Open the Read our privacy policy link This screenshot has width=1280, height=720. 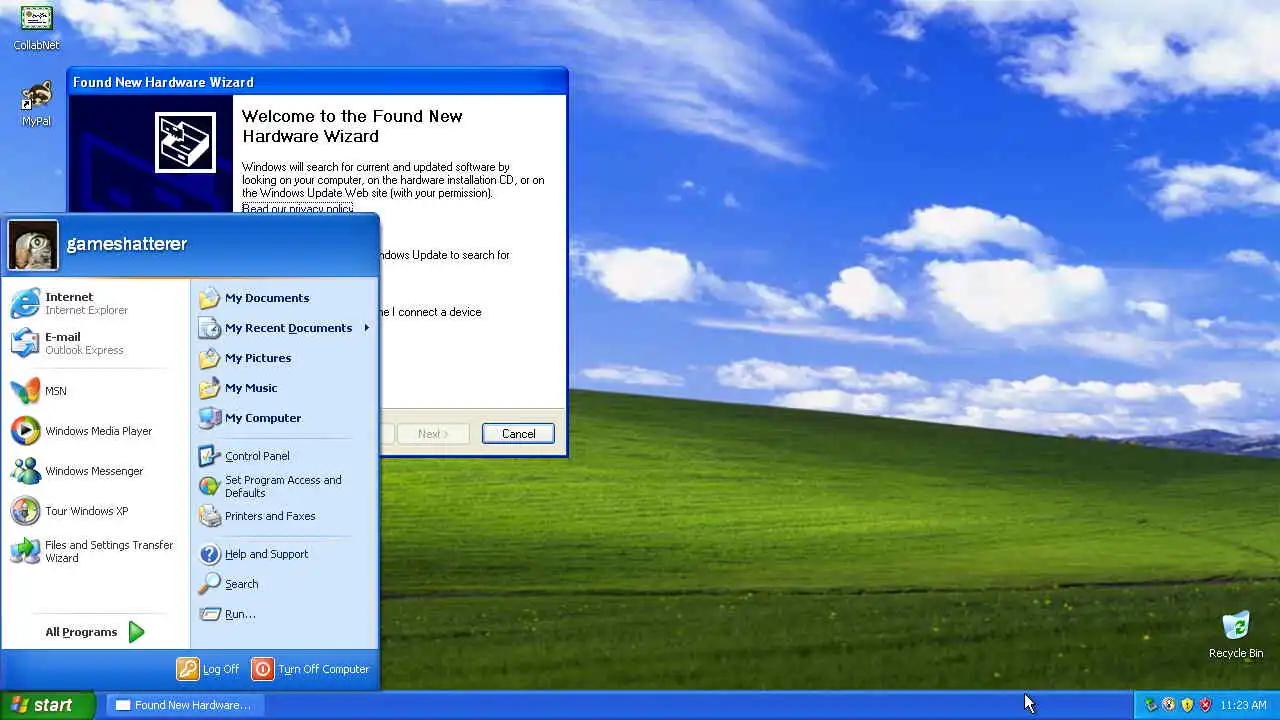(x=297, y=208)
